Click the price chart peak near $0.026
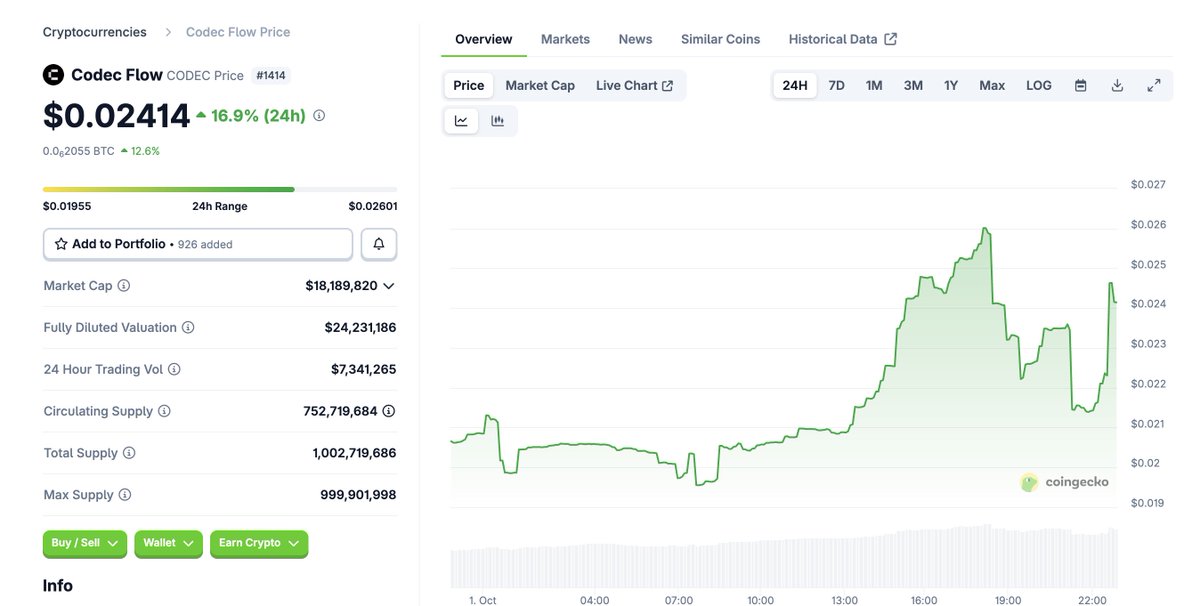 (986, 229)
